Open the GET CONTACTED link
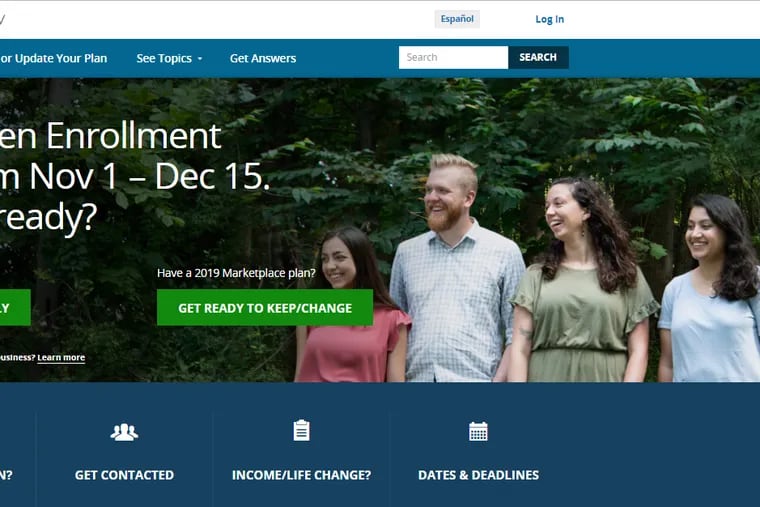Screen dimensions: 760x507 point(124,475)
